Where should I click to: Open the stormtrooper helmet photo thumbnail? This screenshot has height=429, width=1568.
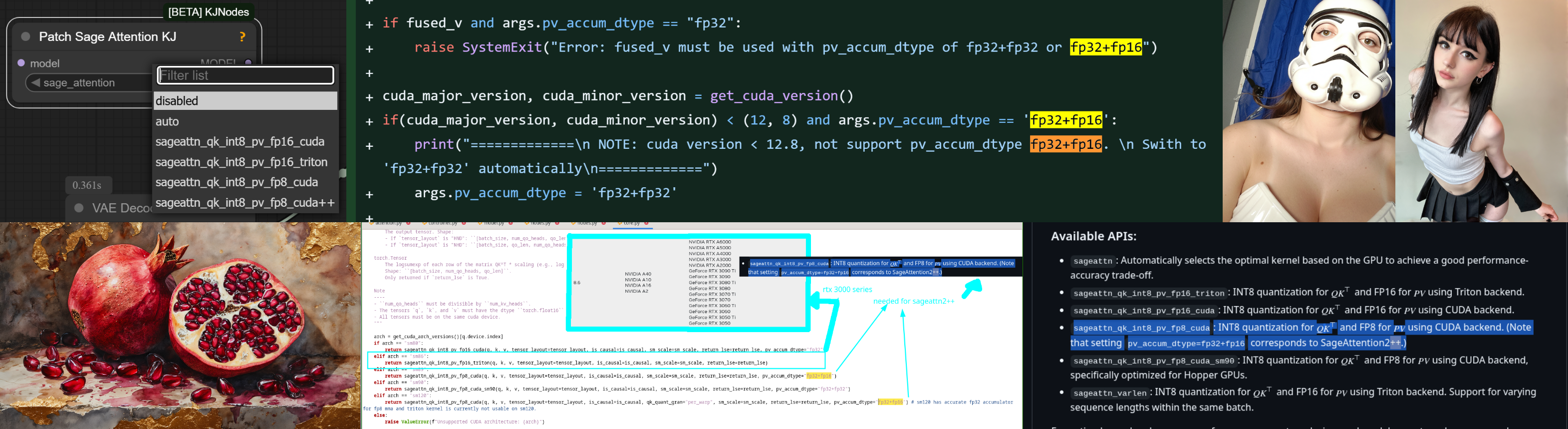coord(1308,111)
